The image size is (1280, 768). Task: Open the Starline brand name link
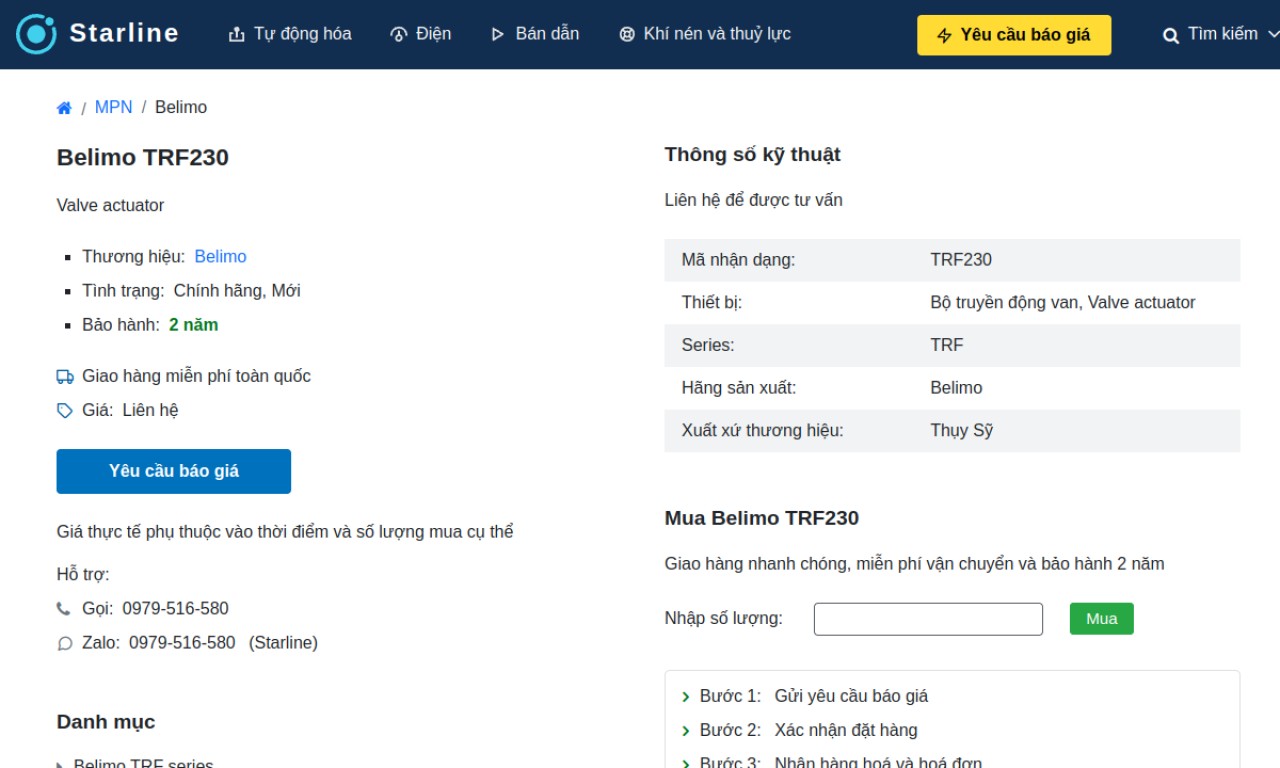pyautogui.click(x=124, y=33)
